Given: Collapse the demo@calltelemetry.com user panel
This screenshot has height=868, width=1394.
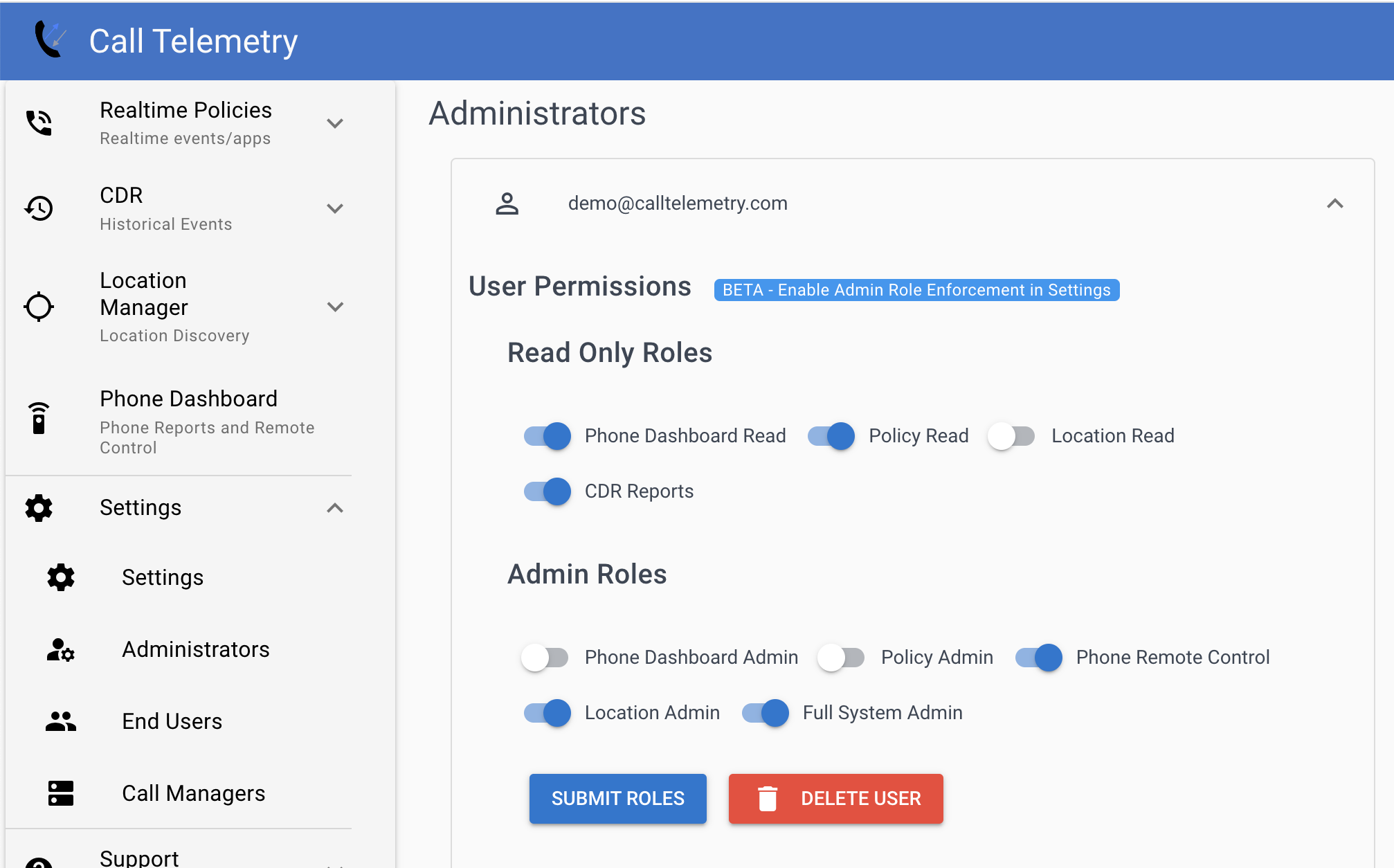Looking at the screenshot, I should click(x=1335, y=203).
